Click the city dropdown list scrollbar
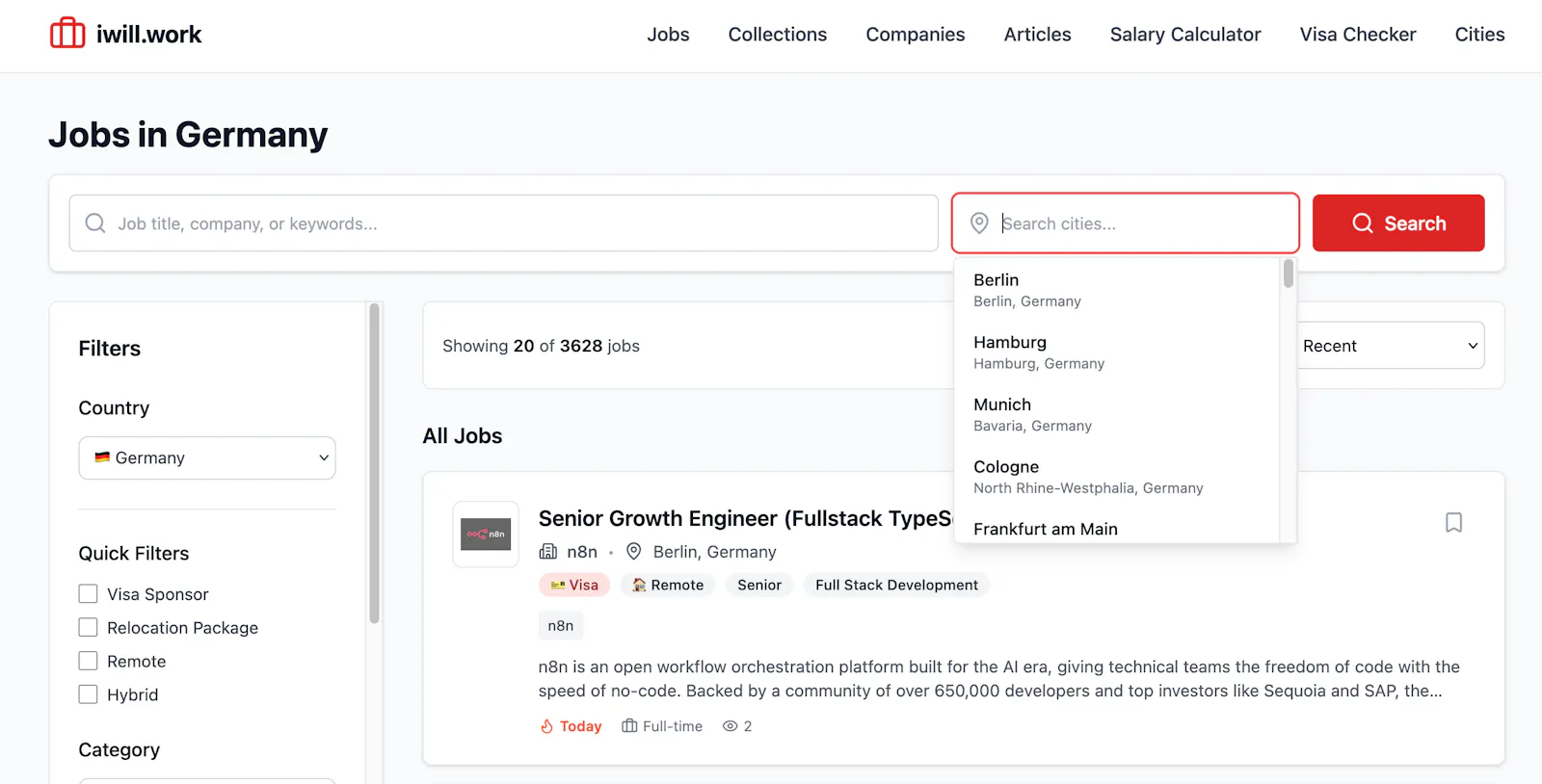This screenshot has width=1542, height=784. pos(1289,274)
